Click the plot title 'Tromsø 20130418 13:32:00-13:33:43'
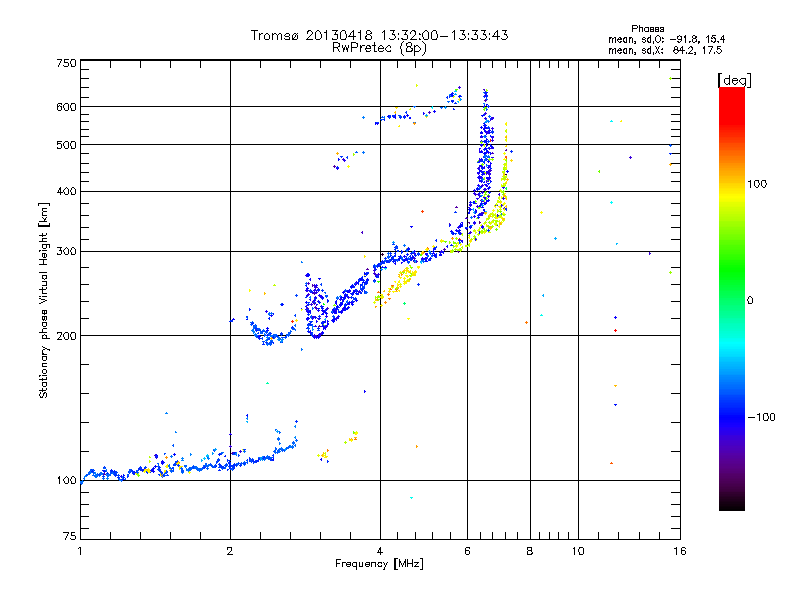This screenshot has width=800, height=600. click(x=379, y=35)
